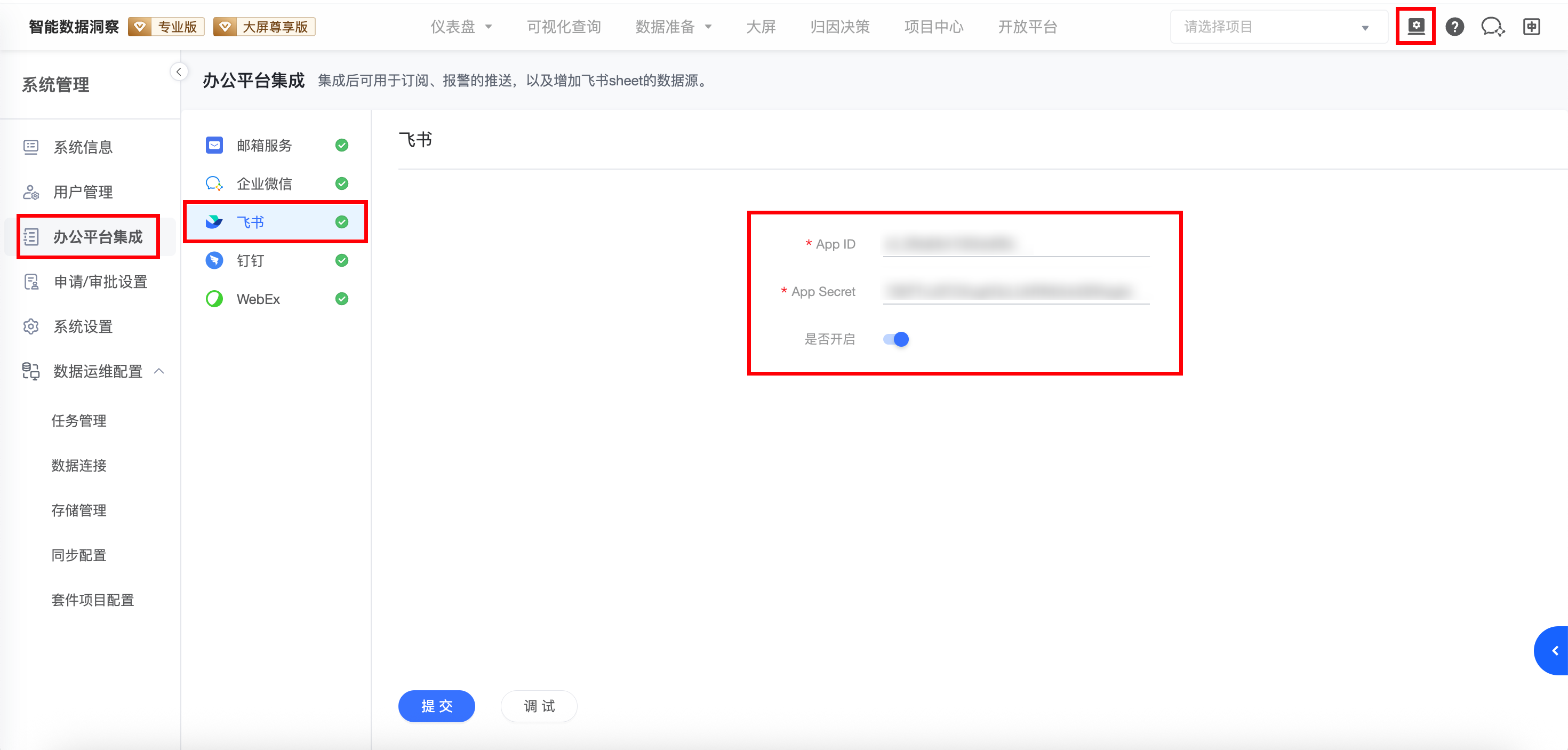This screenshot has width=1568, height=750.
Task: Select the DingTalk (钉钉) integration icon
Action: (x=214, y=260)
